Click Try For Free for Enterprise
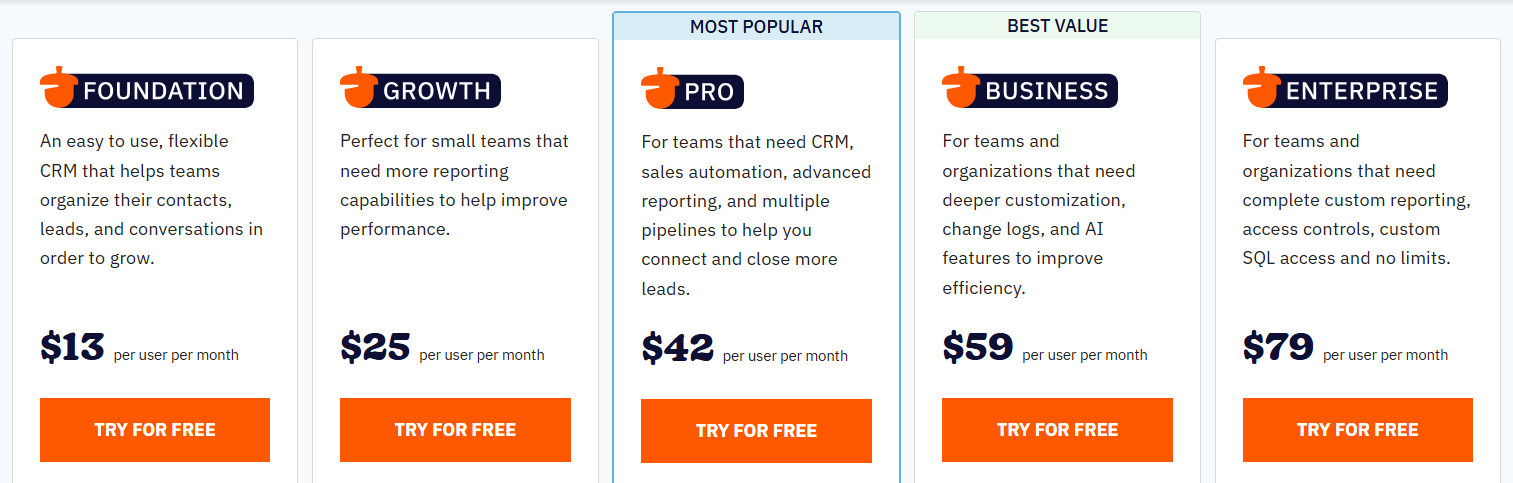Viewport: 1513px width, 483px height. [1357, 430]
